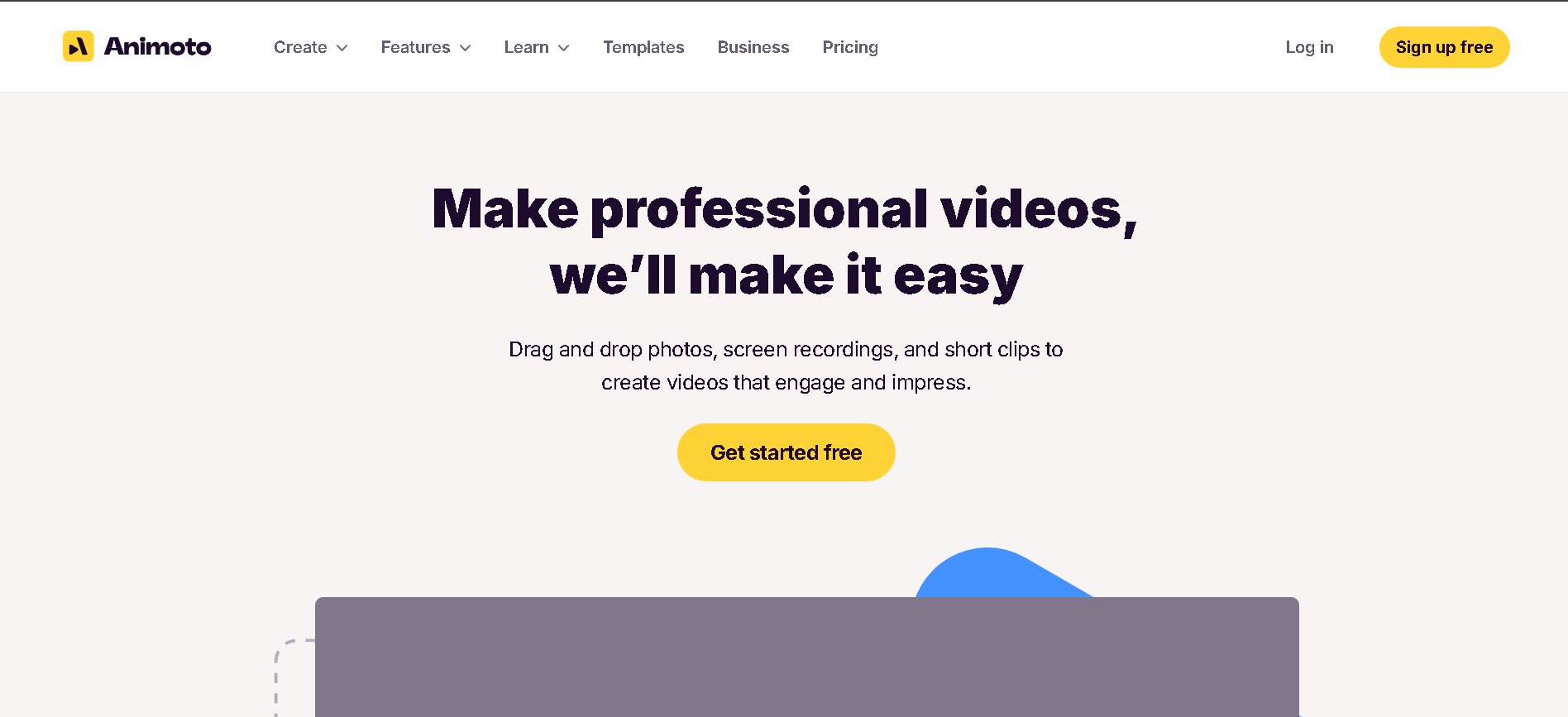Click the chevron arrow beside Features
Screen dimensions: 1568x717
pyautogui.click(x=465, y=48)
